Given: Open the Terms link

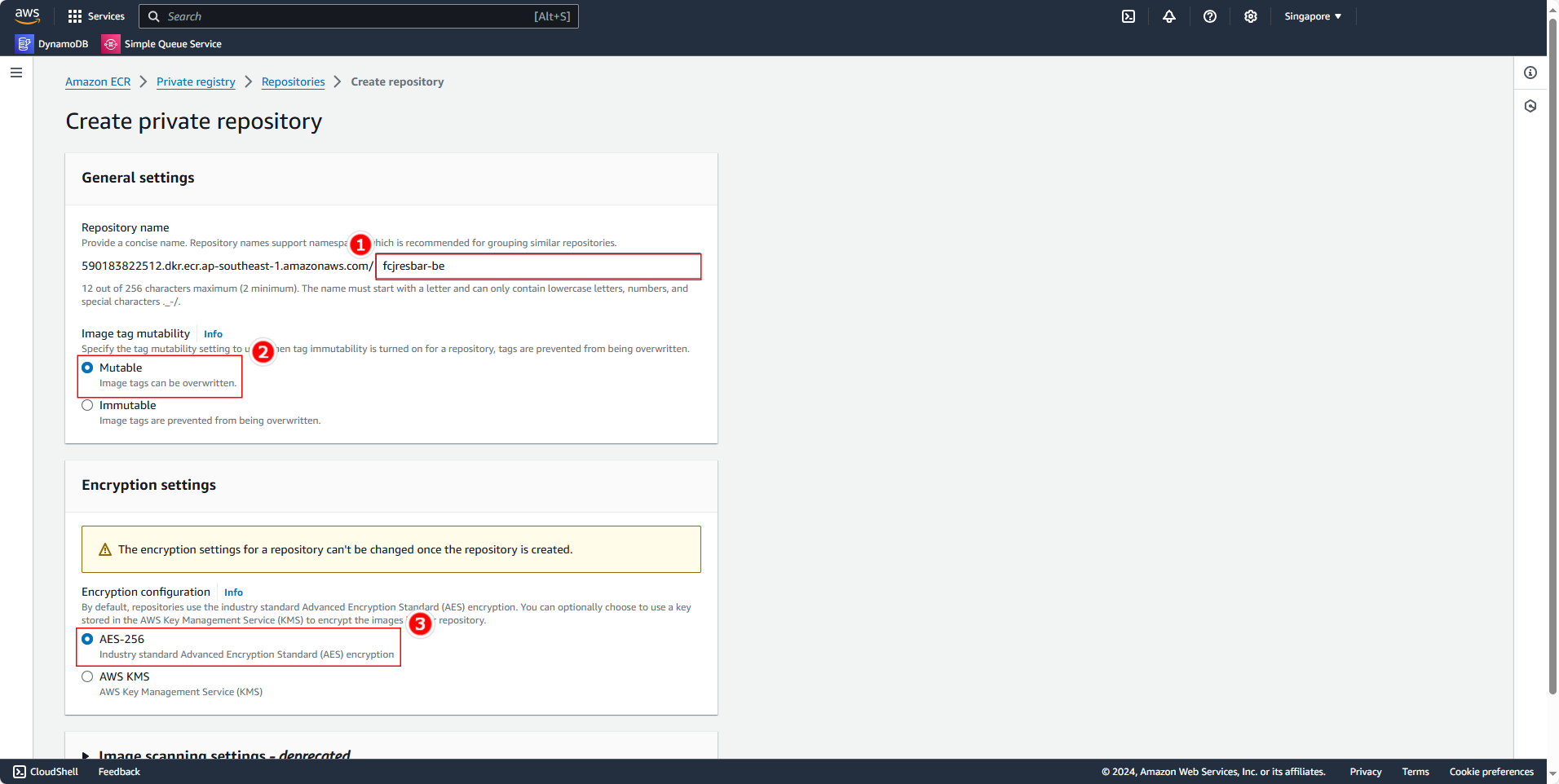Looking at the screenshot, I should (x=1415, y=772).
